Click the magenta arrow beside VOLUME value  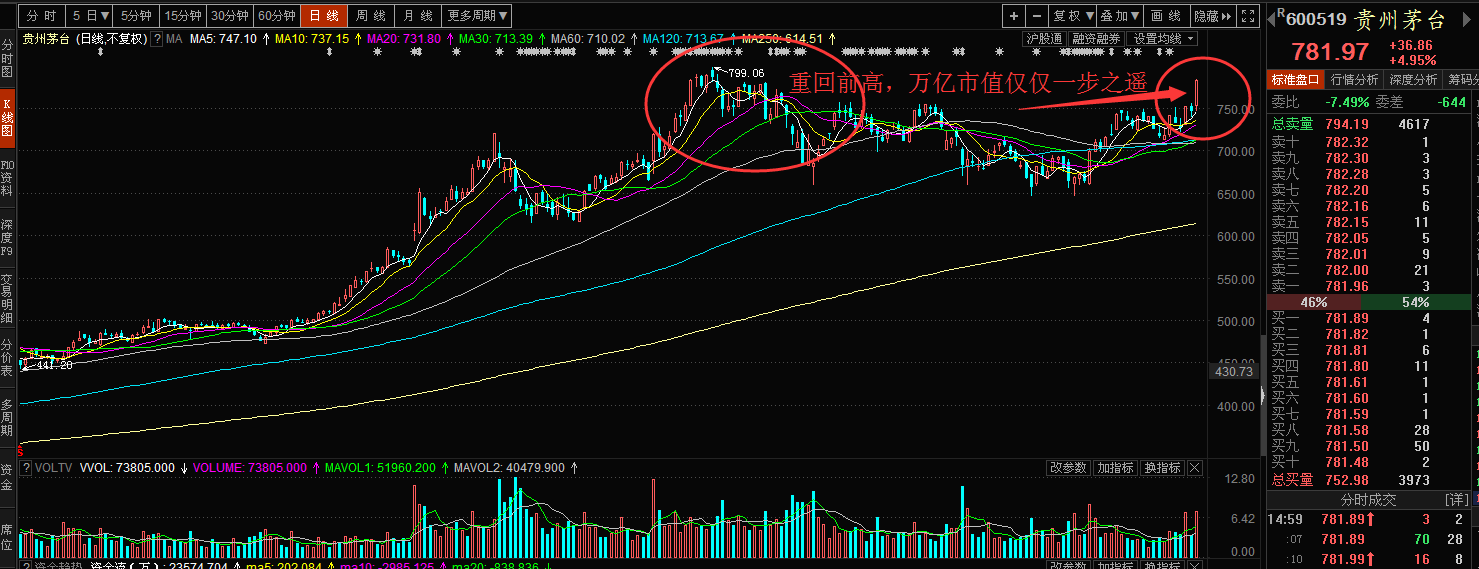click(317, 468)
